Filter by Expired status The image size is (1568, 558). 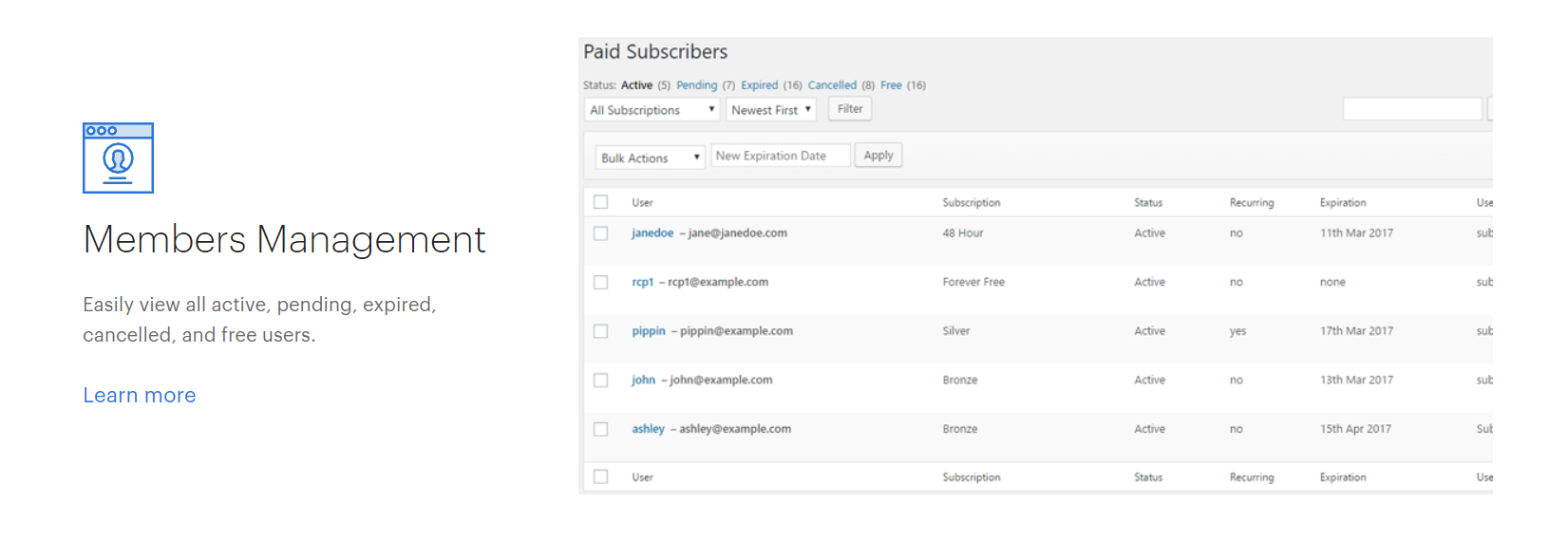(x=760, y=85)
